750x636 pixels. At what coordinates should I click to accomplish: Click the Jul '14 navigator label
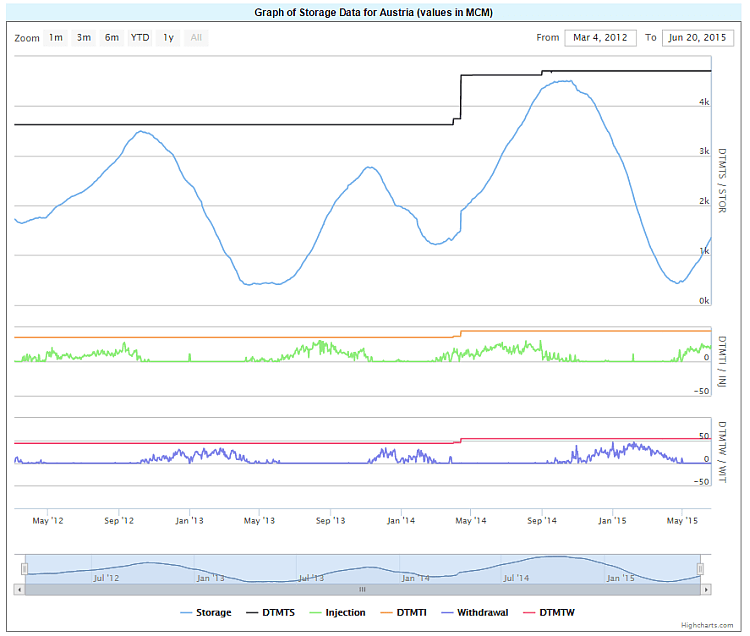(x=516, y=578)
